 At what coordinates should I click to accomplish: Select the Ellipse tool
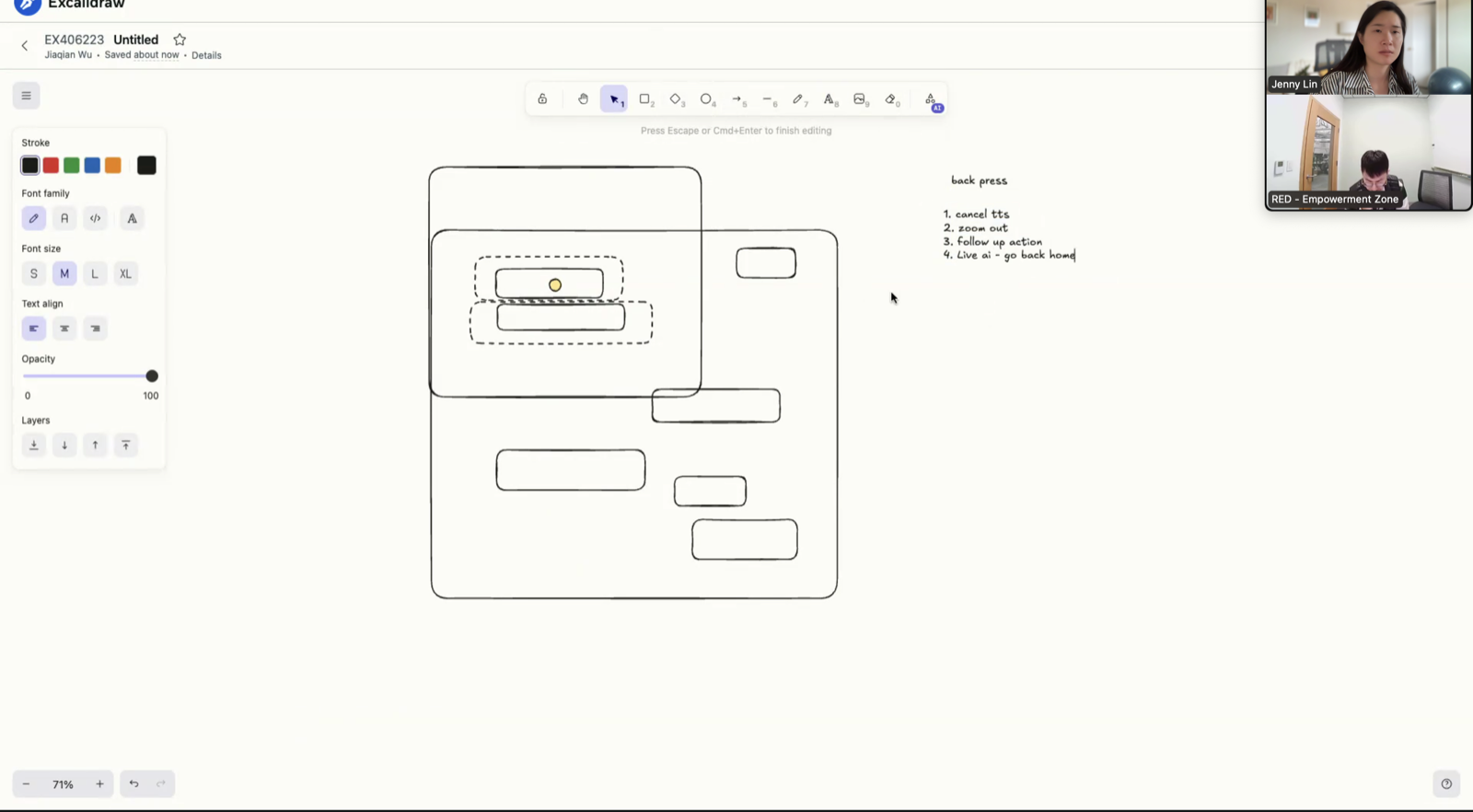point(707,99)
